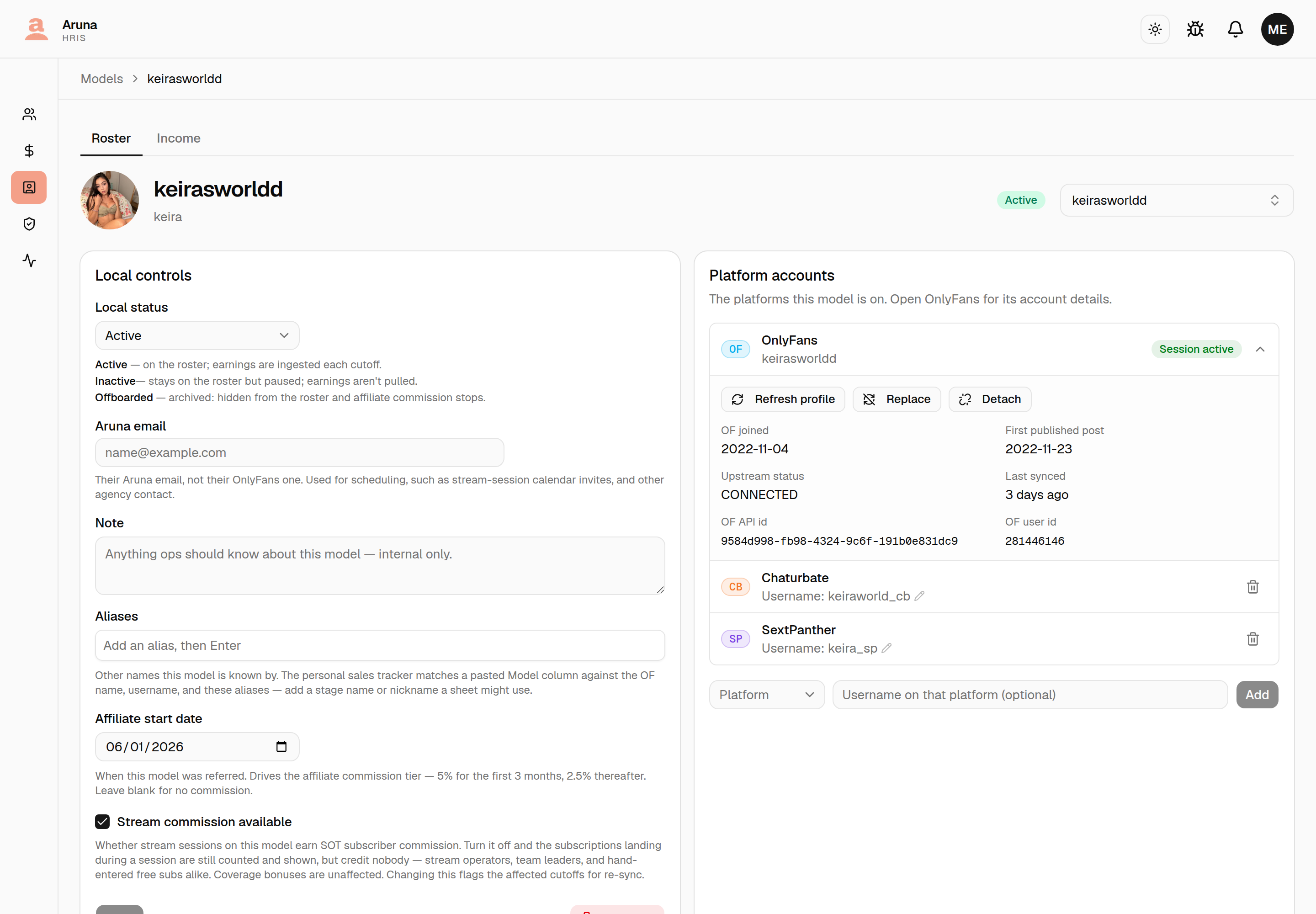Image resolution: width=1316 pixels, height=914 pixels.
Task: Uncheck Stream commission available
Action: 102,822
